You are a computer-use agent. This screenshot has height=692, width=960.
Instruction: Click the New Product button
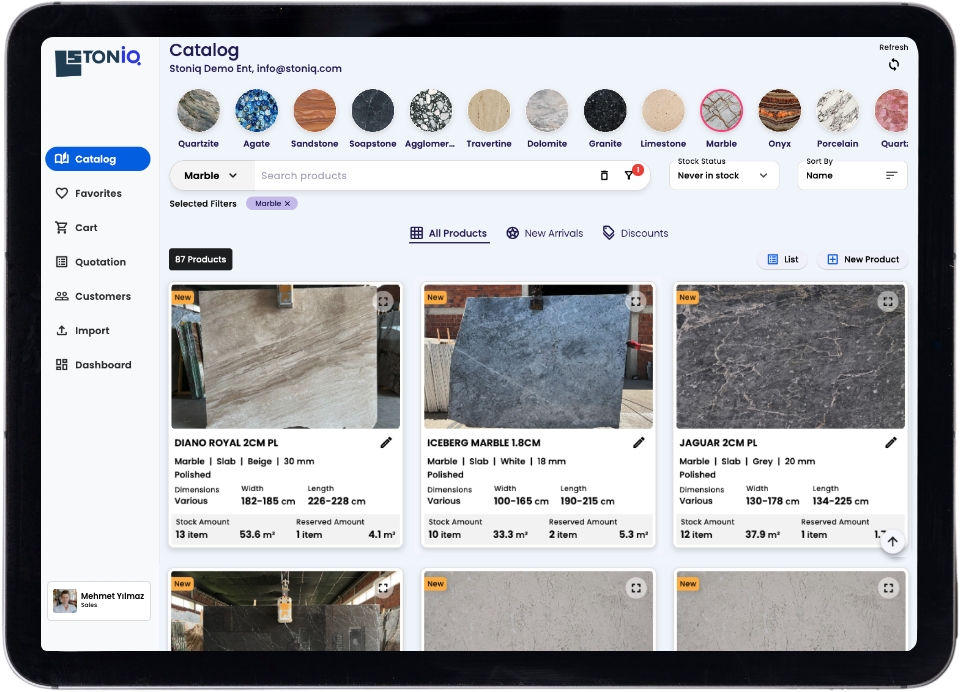coord(863,260)
